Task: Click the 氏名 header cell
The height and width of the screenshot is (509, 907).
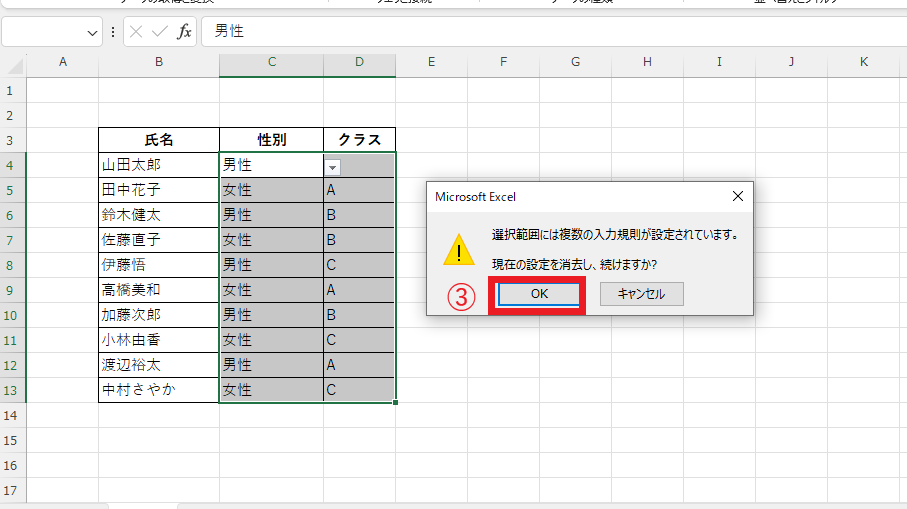Action: coord(159,140)
